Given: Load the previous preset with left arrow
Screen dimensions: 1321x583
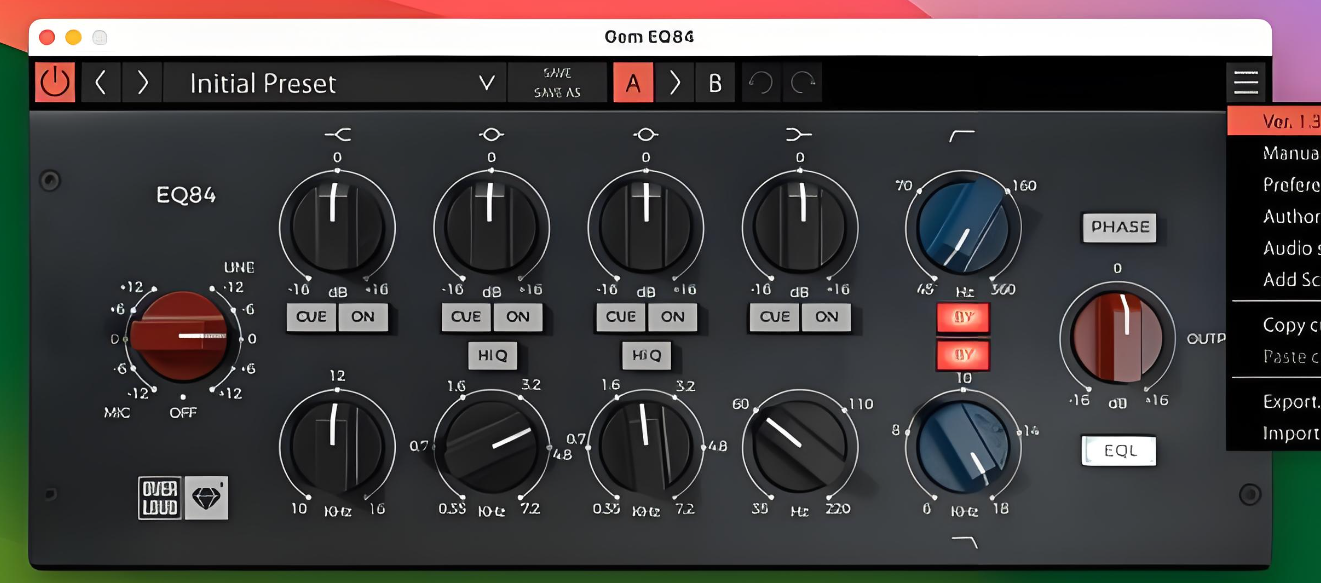Looking at the screenshot, I should pos(100,82).
